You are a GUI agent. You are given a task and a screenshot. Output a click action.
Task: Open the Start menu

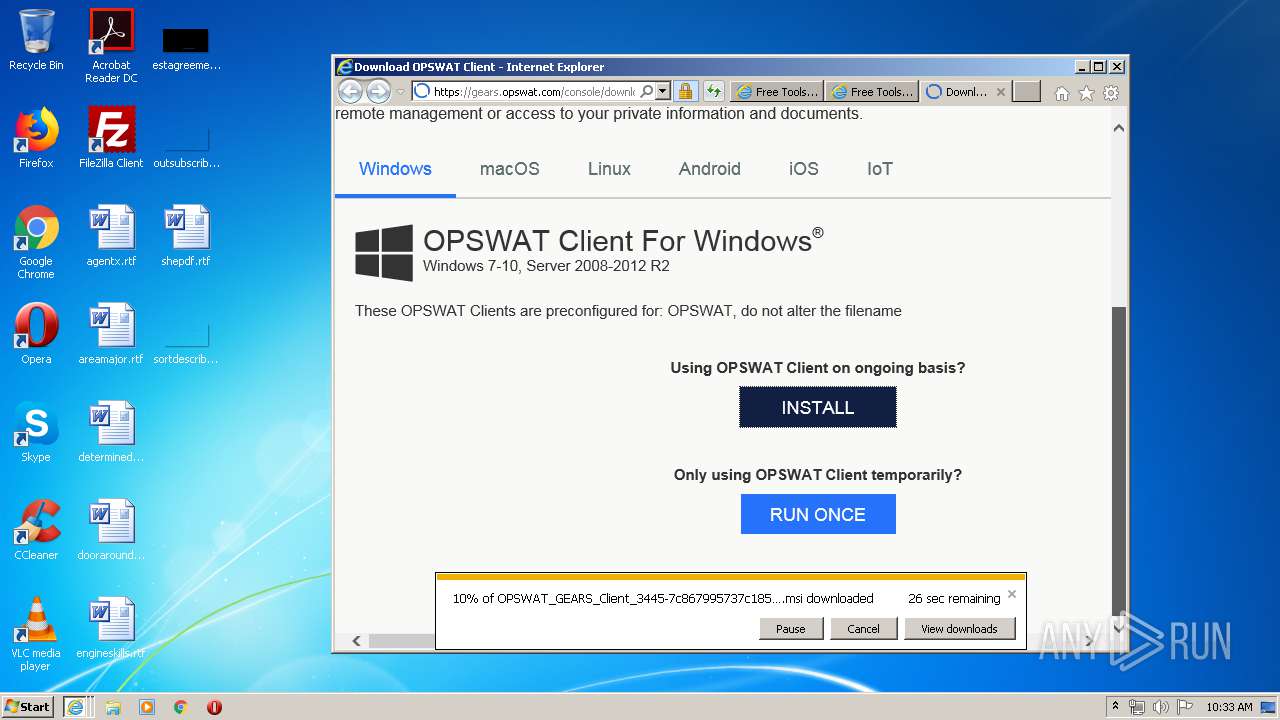(x=27, y=707)
